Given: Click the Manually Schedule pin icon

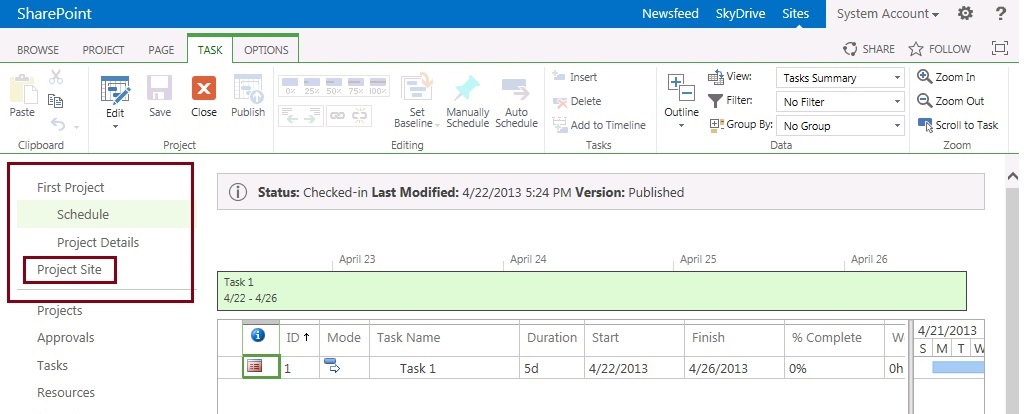Looking at the screenshot, I should pos(468,91).
